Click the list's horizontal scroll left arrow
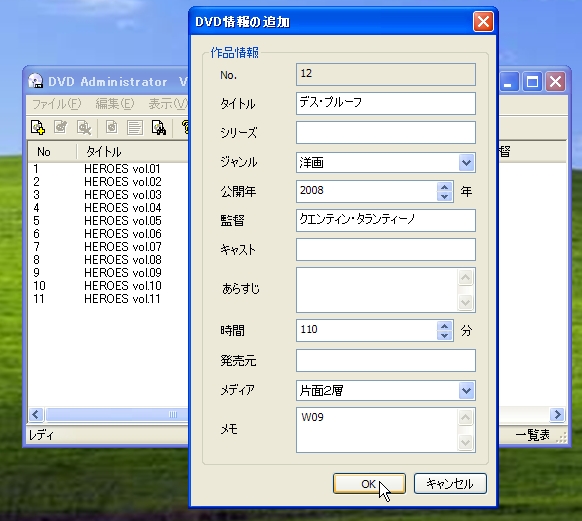 click(x=36, y=414)
